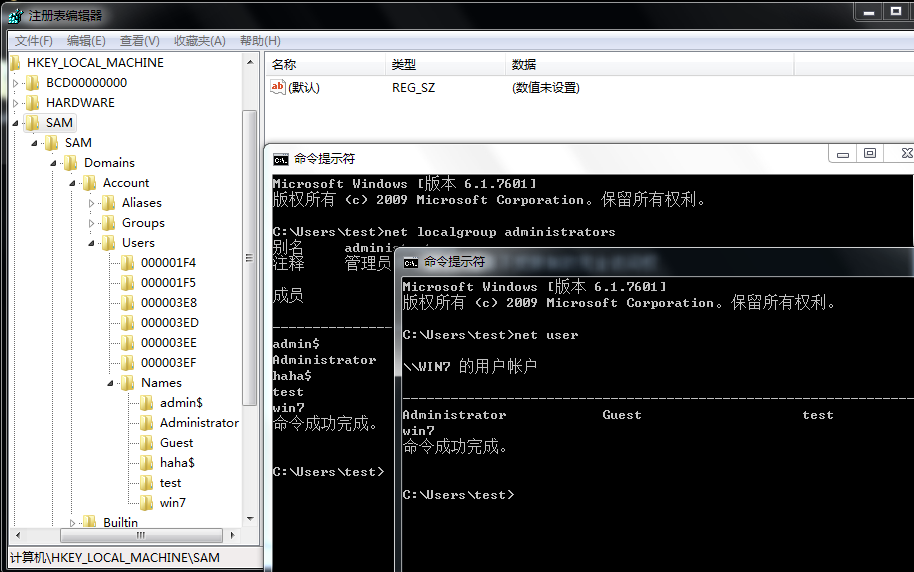The width and height of the screenshot is (914, 572).
Task: Open the 帮助(H) menu
Action: [260, 41]
